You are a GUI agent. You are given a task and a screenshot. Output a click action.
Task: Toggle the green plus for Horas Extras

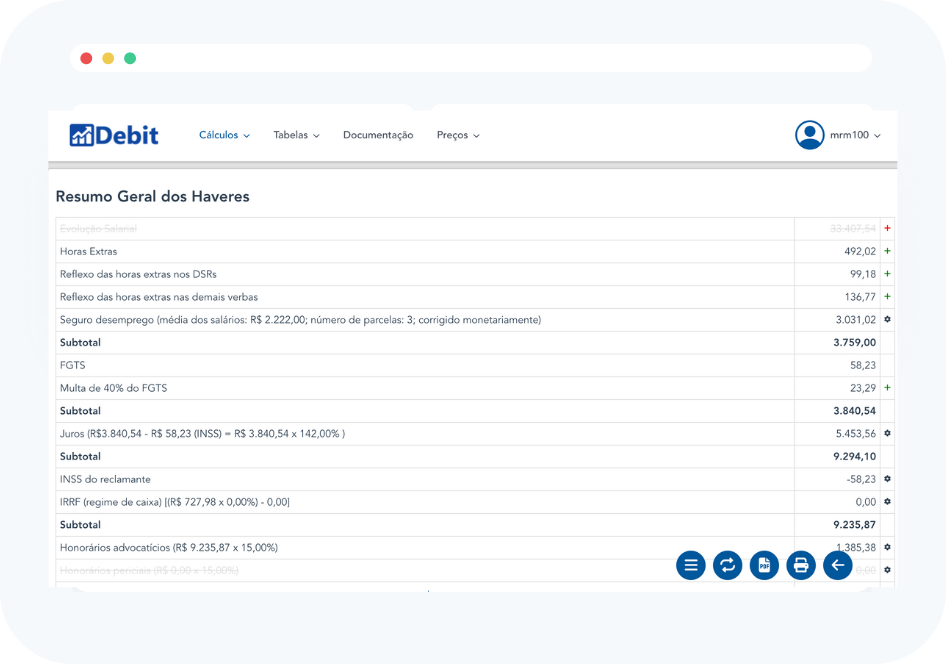[x=887, y=252]
